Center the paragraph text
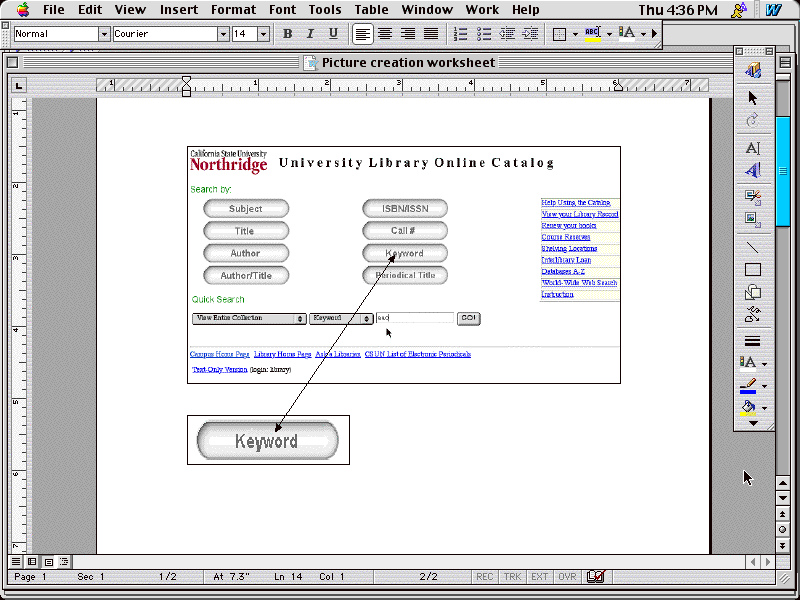Screen dimensions: 800x600 (385, 34)
